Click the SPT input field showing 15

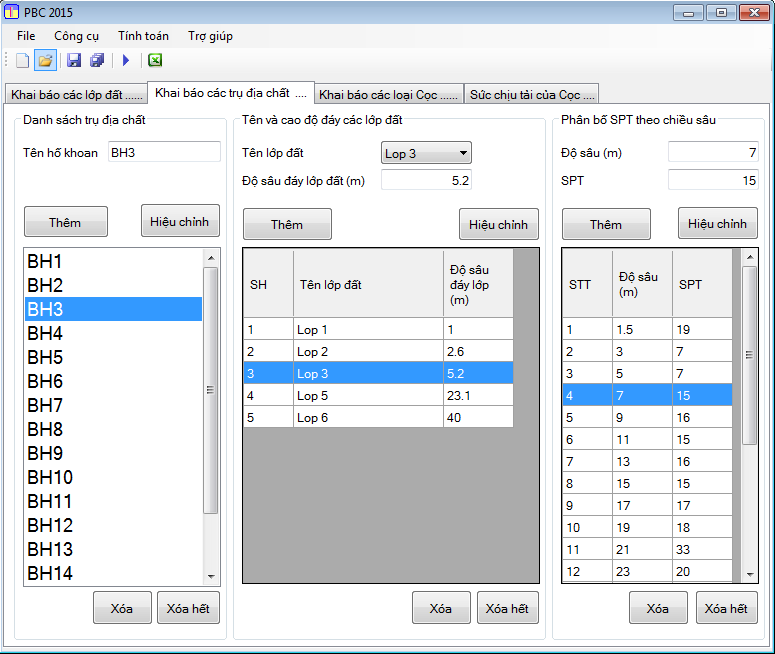point(713,180)
